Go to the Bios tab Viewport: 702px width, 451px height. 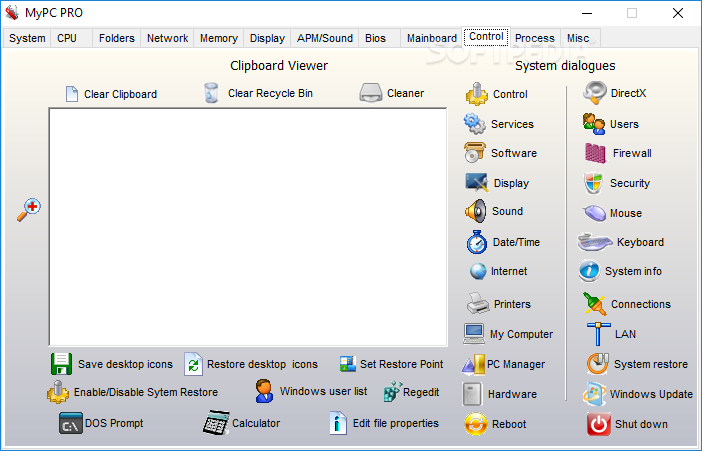click(380, 38)
